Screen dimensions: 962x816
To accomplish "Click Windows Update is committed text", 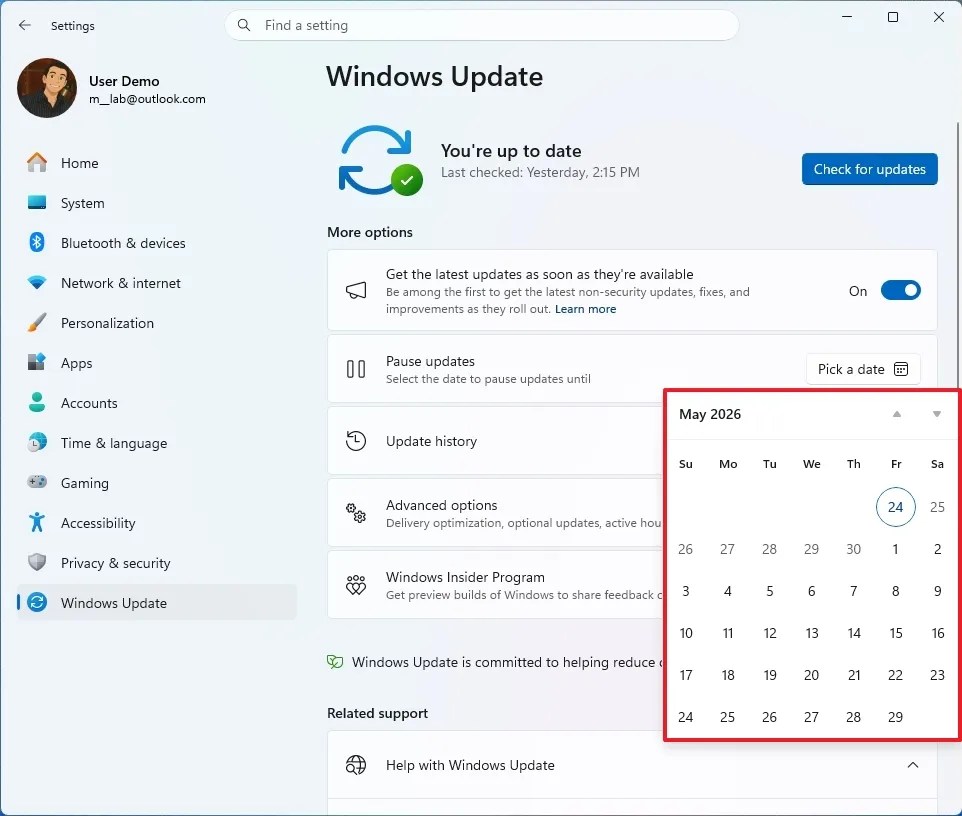I will pos(506,662).
